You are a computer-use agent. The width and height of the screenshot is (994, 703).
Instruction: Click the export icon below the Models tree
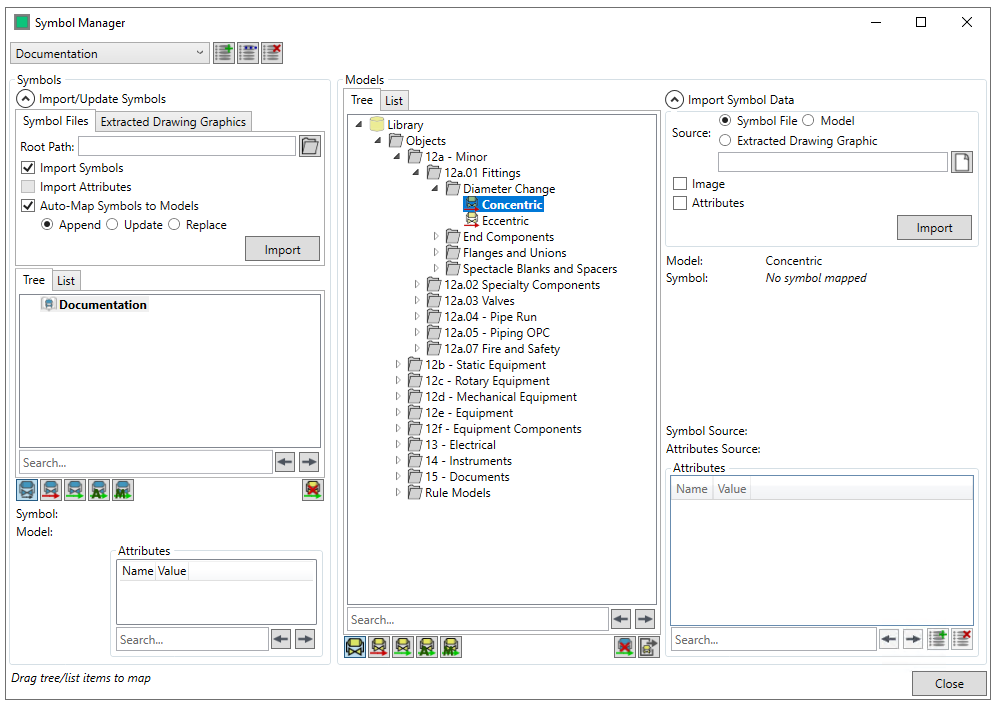pos(649,647)
